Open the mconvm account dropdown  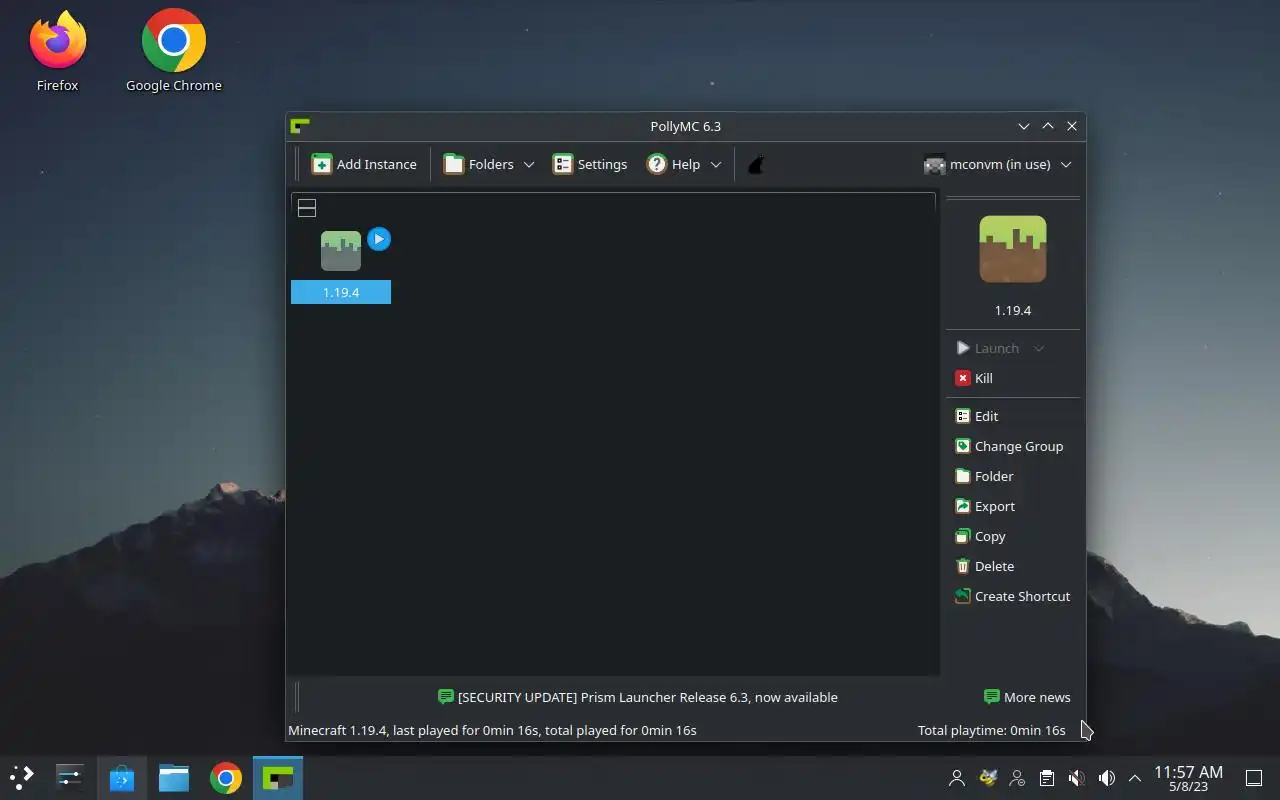click(998, 164)
